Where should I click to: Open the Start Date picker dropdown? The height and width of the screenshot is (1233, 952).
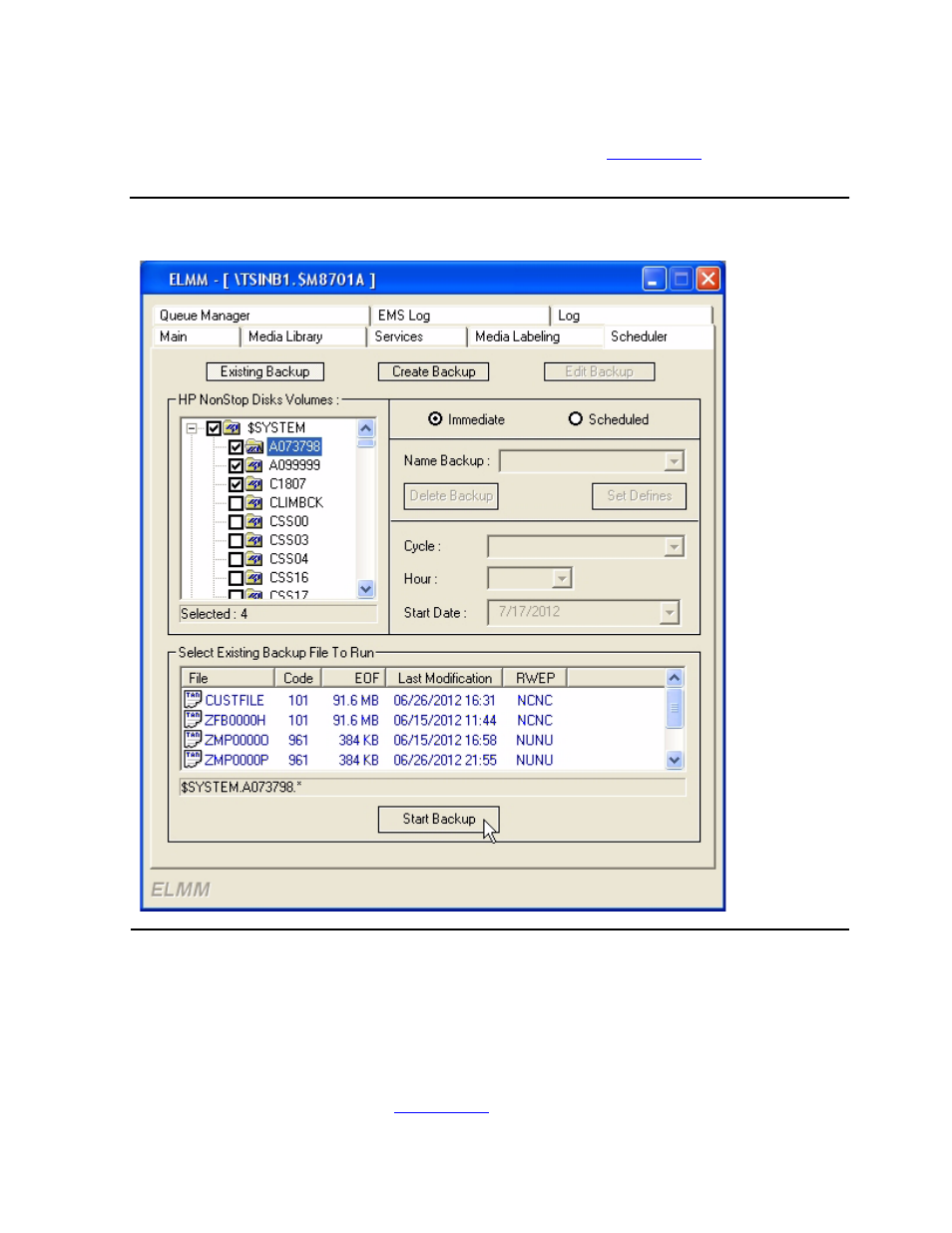670,613
